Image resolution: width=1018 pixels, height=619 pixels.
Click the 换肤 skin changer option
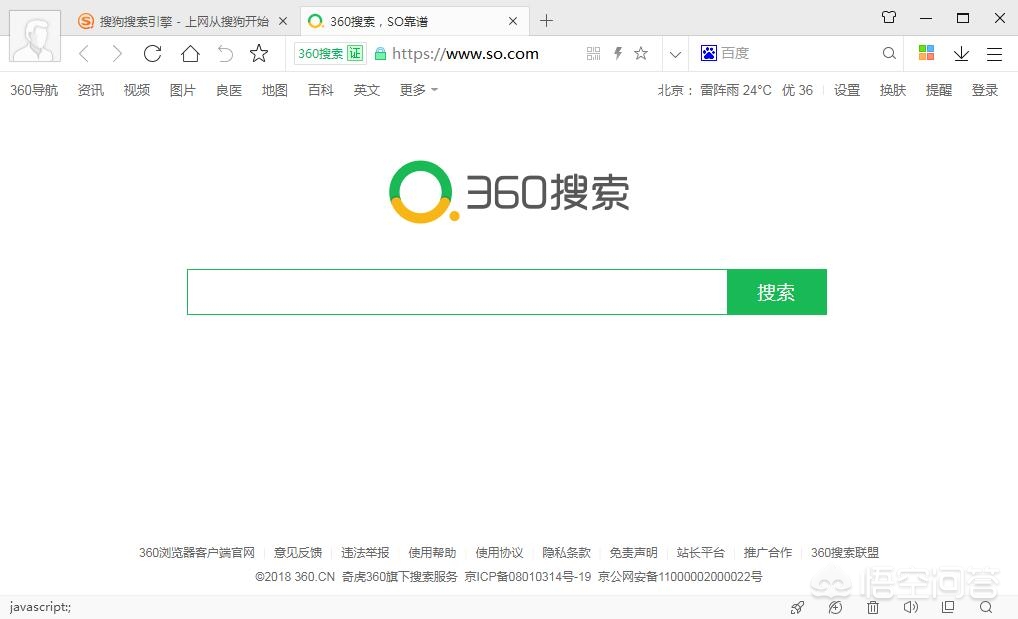click(892, 90)
